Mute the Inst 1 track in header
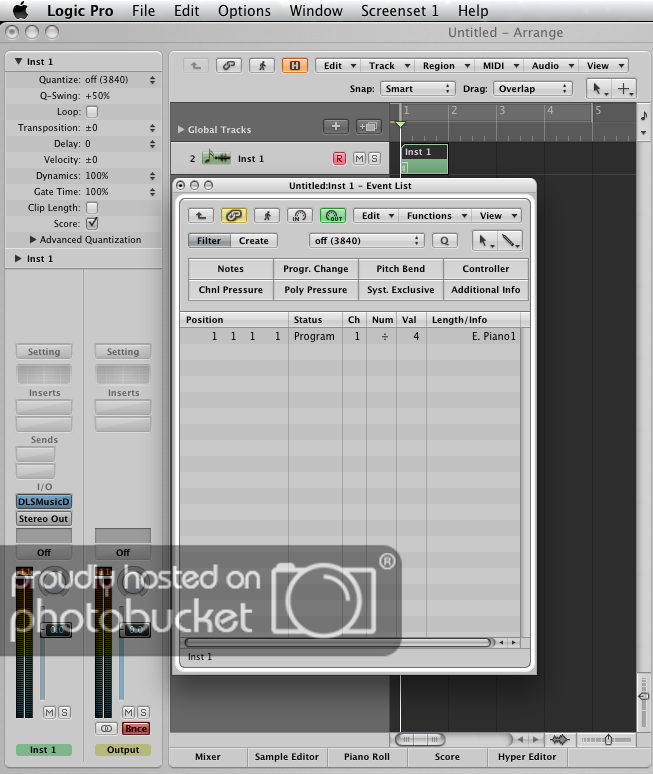This screenshot has width=653, height=774. click(359, 158)
